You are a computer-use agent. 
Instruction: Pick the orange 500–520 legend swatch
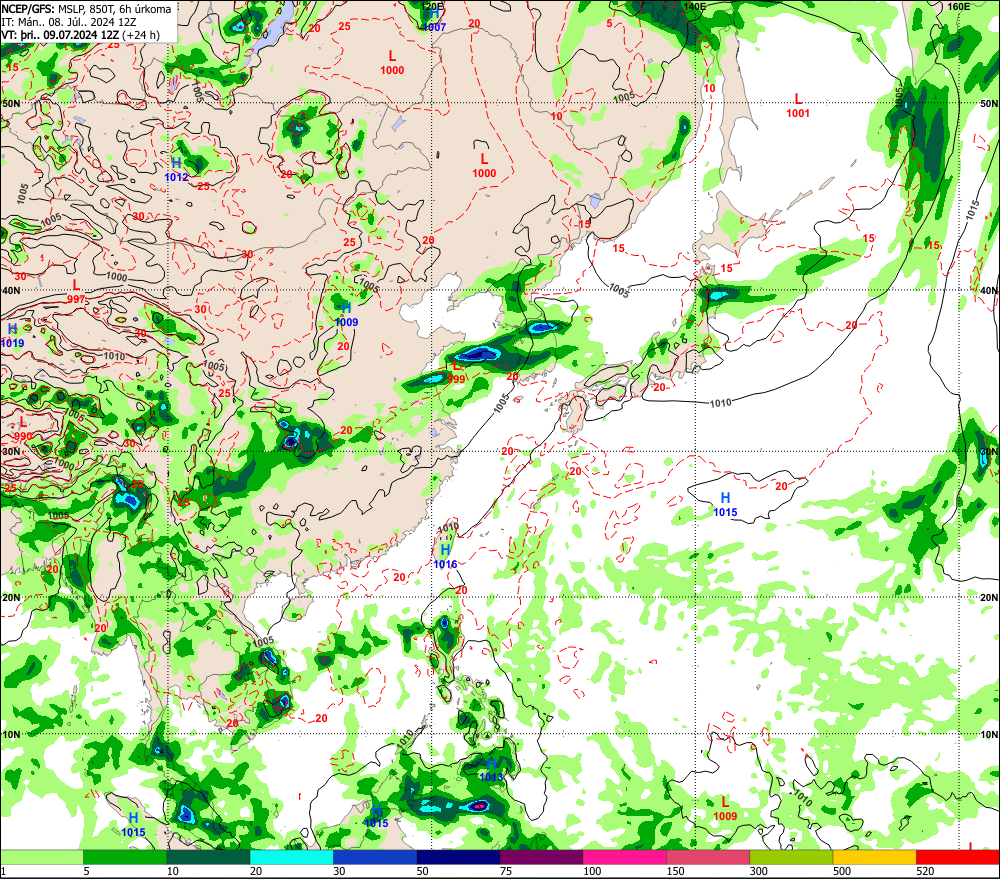pyautogui.click(x=874, y=857)
